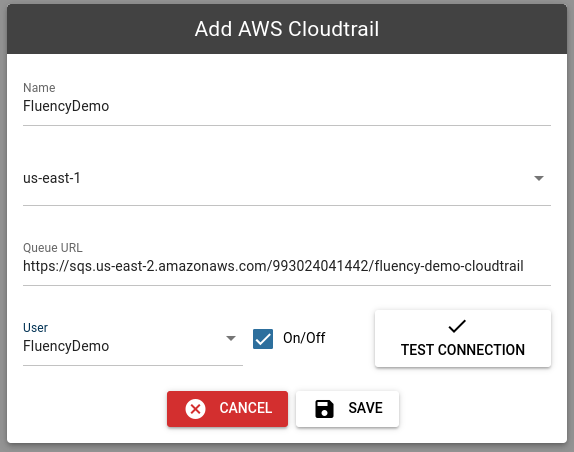Click the end of the fluency-demo-cloudtrail URL

pos(523,266)
